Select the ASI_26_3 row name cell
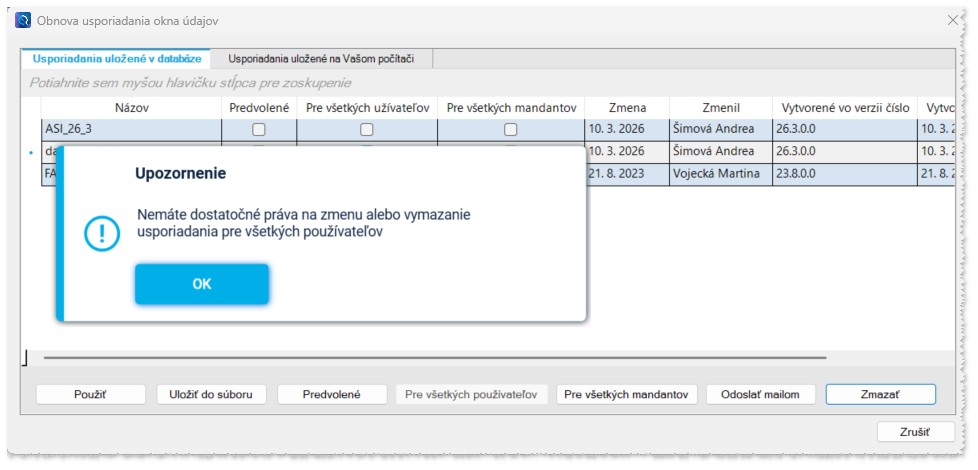978x470 pixels. 130,129
